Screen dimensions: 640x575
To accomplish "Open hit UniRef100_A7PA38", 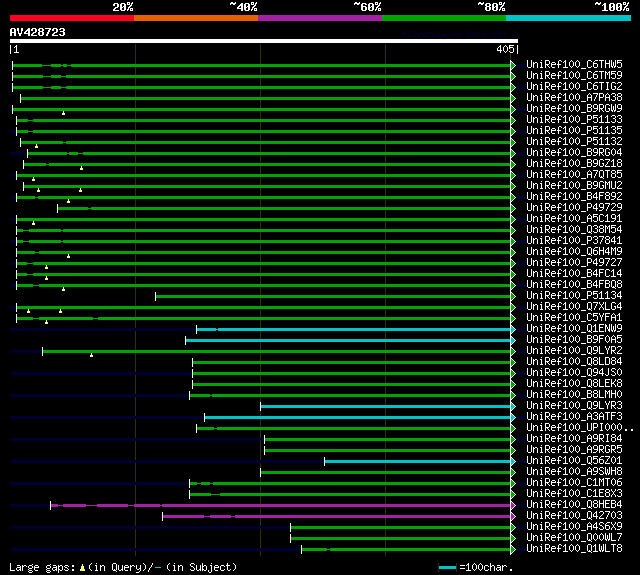I will (x=574, y=98).
